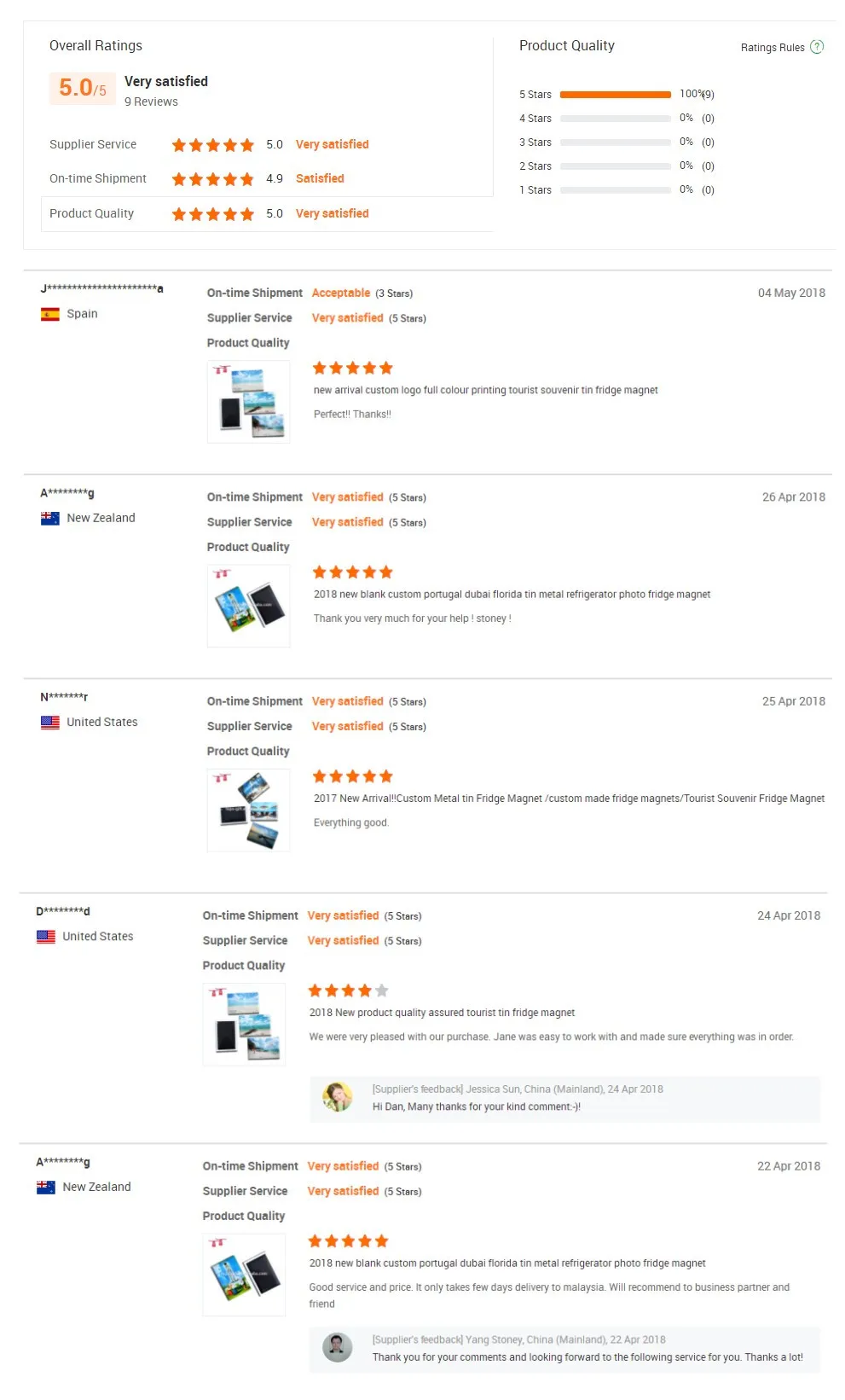
Task: Open fridge magnet thumbnail in 22 Apr review
Action: (x=244, y=1275)
